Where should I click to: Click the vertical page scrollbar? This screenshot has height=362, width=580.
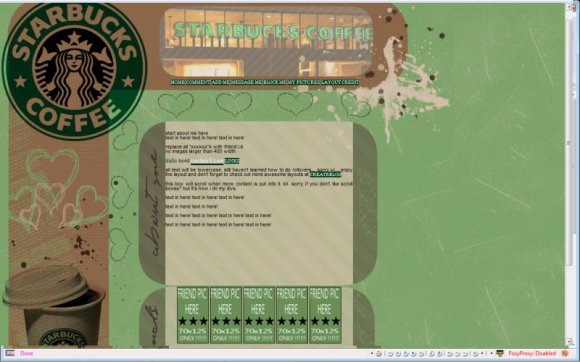(570, 174)
